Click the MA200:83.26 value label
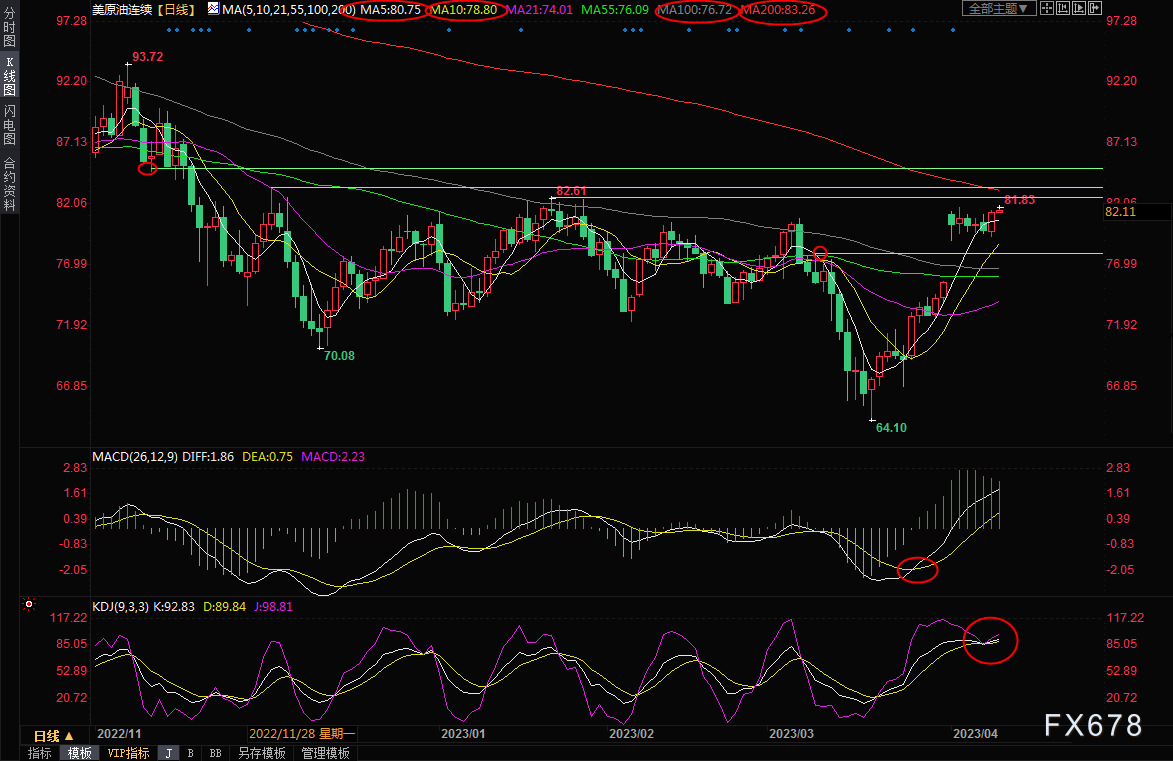The height and width of the screenshot is (761, 1173). (778, 10)
